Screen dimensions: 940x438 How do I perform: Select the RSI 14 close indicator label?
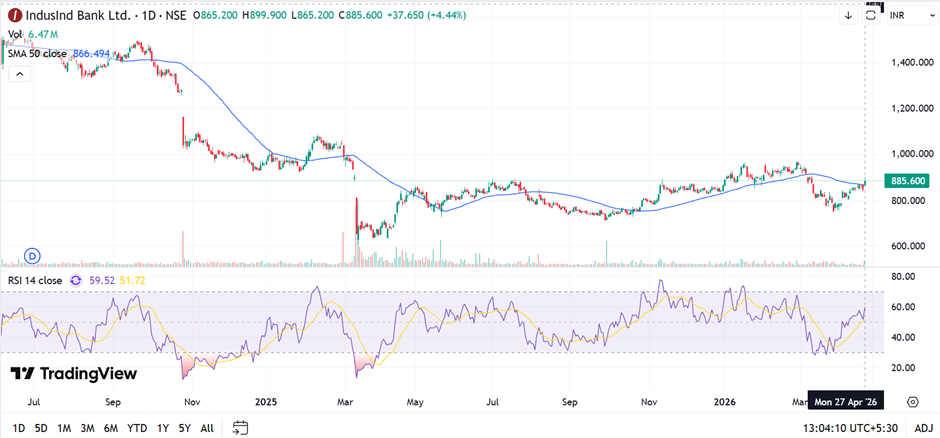[35, 281]
